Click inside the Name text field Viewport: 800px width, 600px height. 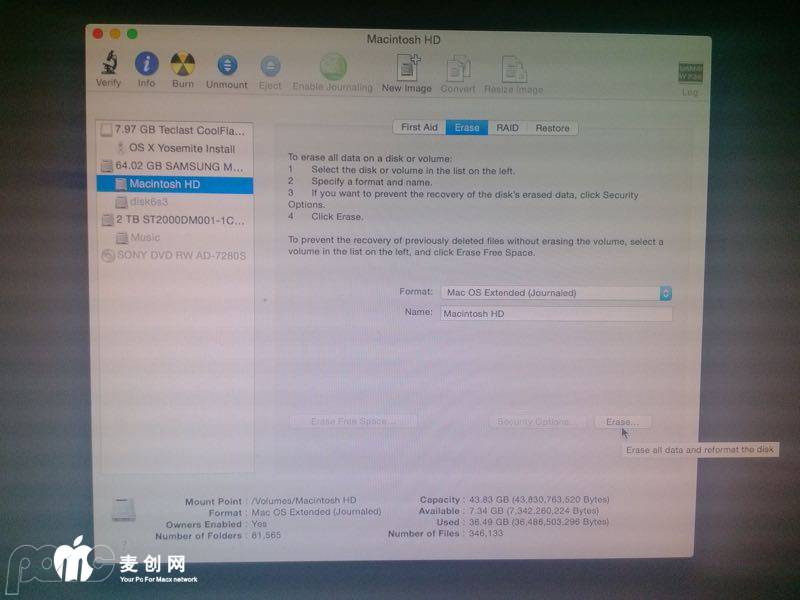pos(556,313)
